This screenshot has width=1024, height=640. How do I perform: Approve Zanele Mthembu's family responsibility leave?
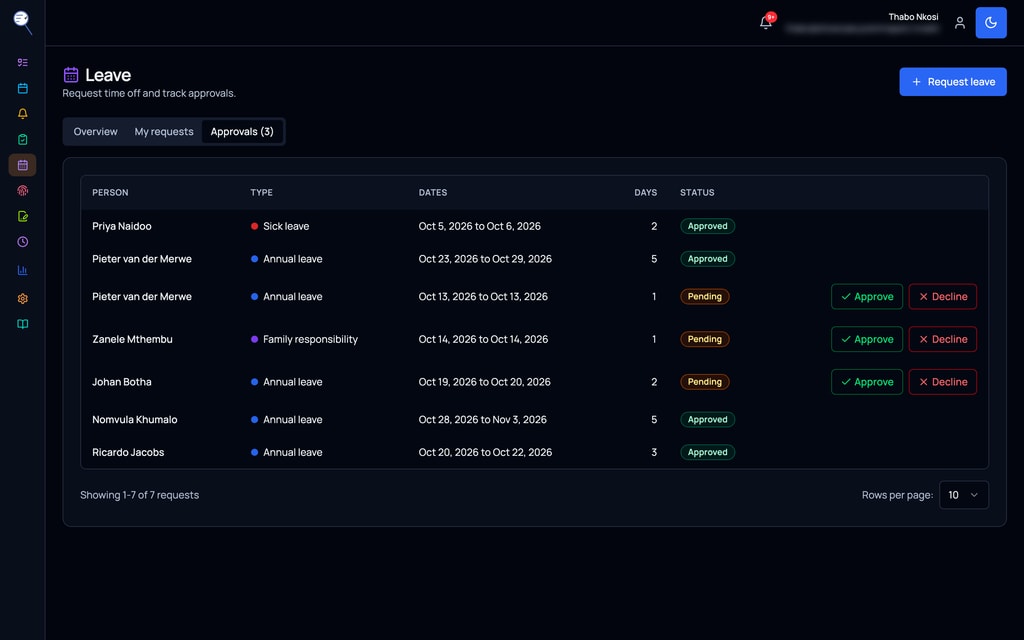867,339
